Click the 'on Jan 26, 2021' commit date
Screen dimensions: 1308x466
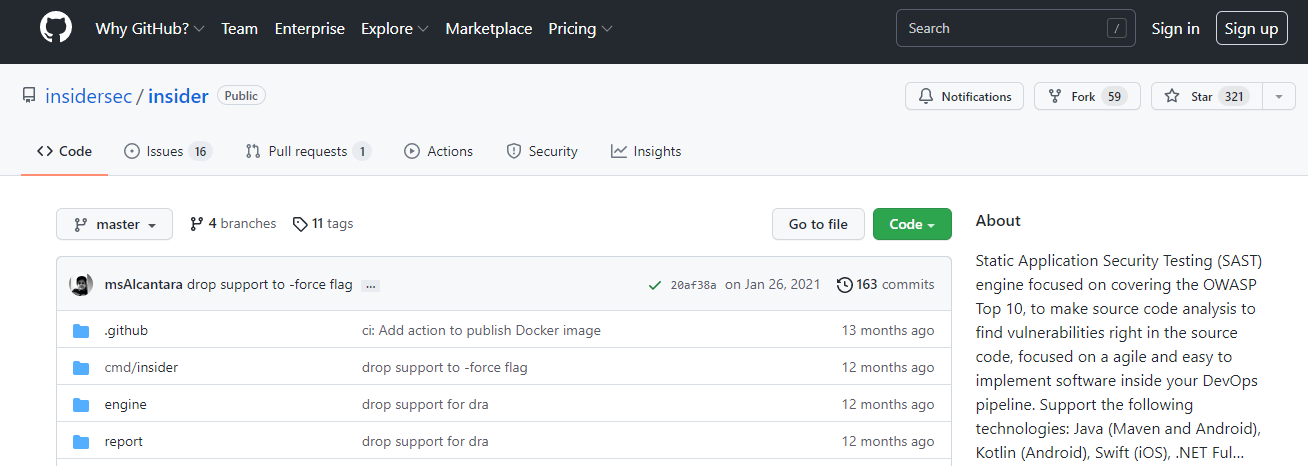(x=772, y=284)
